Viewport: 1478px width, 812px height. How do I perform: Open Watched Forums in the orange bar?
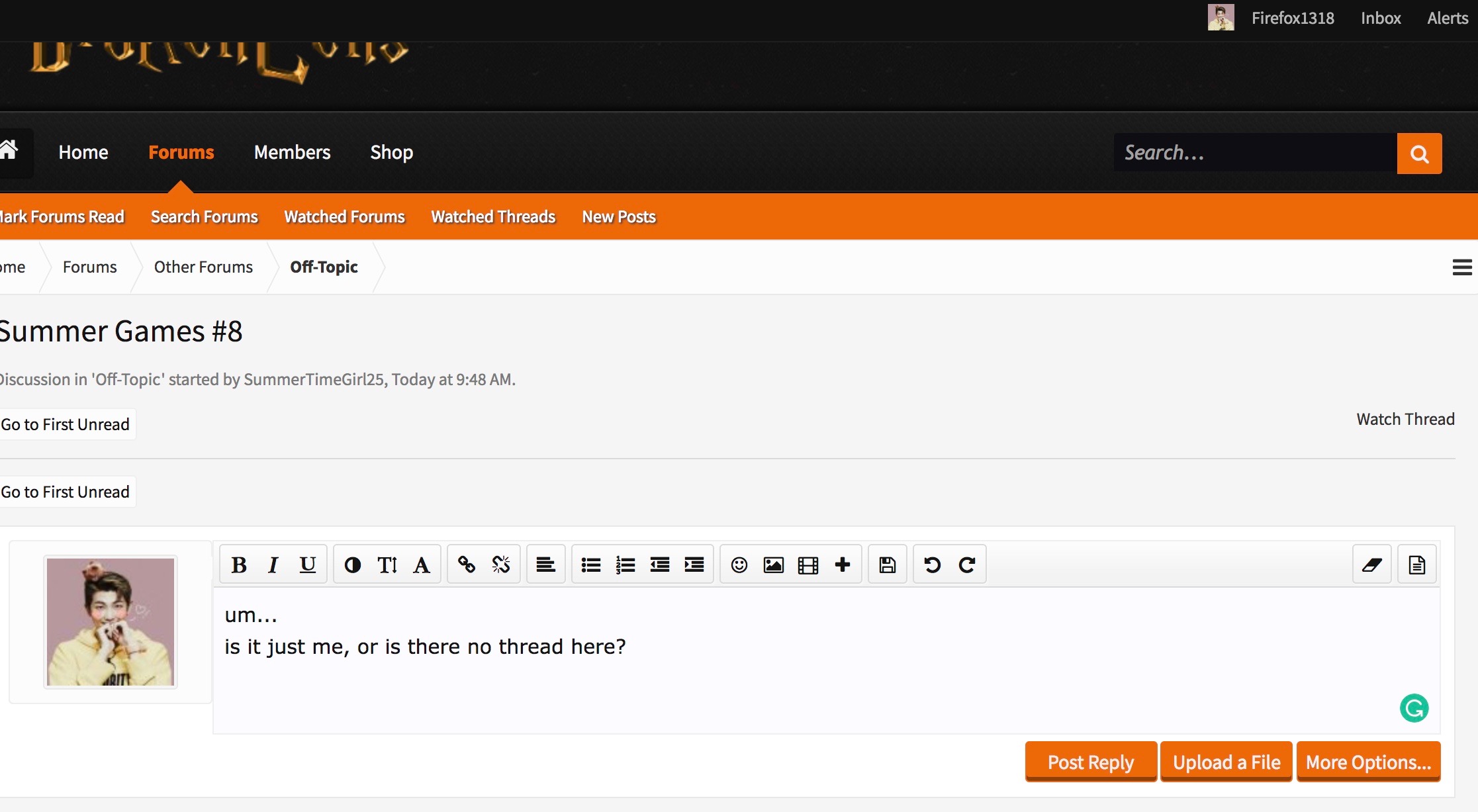pos(344,216)
